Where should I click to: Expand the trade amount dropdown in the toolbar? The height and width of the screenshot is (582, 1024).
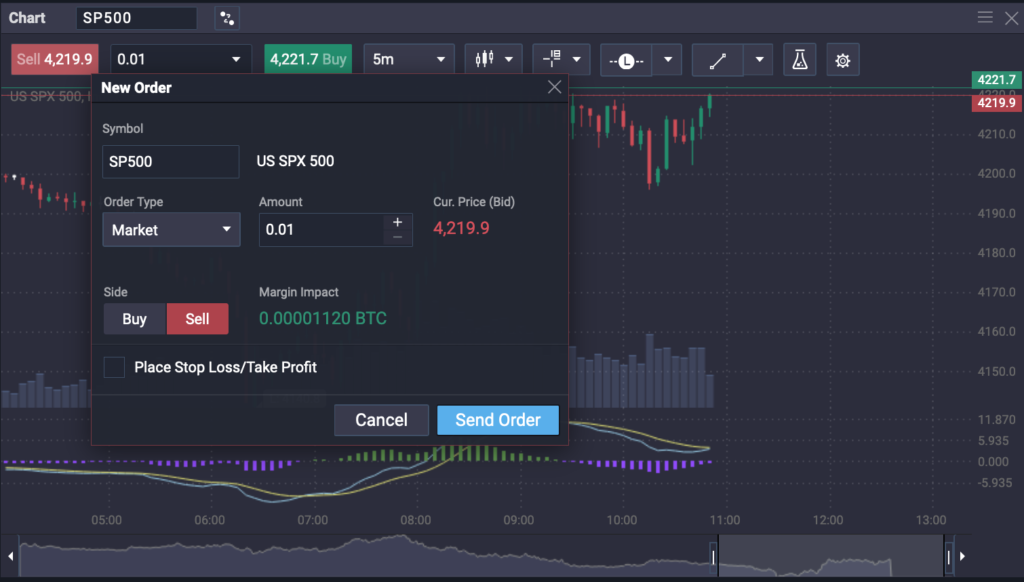(x=234, y=59)
